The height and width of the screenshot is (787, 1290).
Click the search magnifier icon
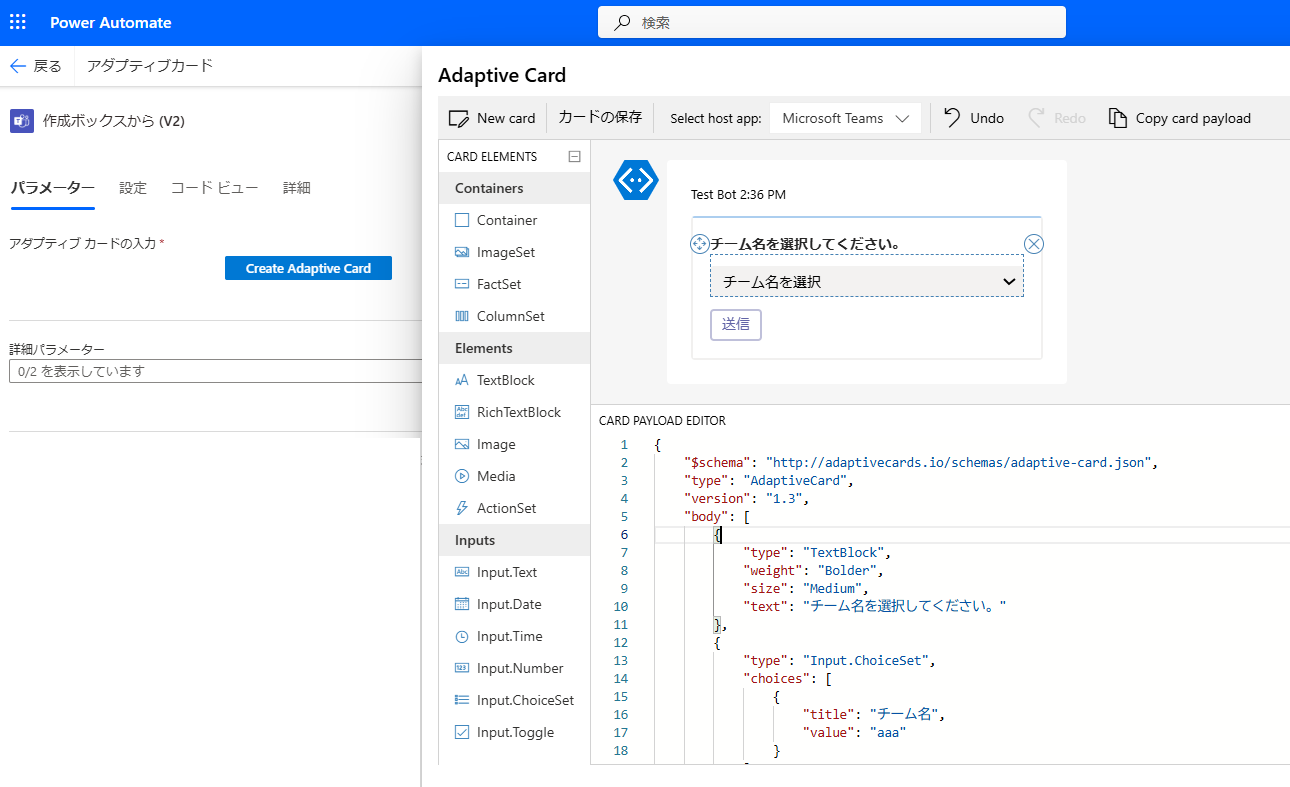(x=622, y=22)
